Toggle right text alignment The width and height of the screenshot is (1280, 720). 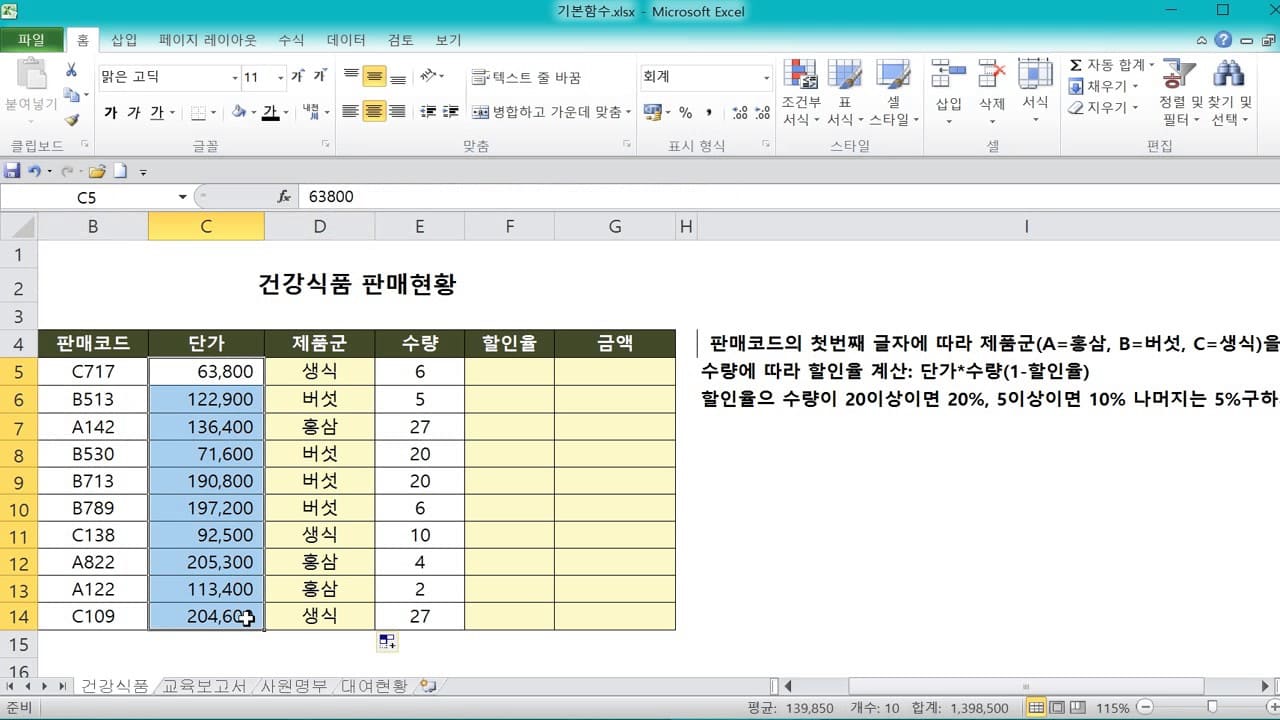tap(397, 112)
